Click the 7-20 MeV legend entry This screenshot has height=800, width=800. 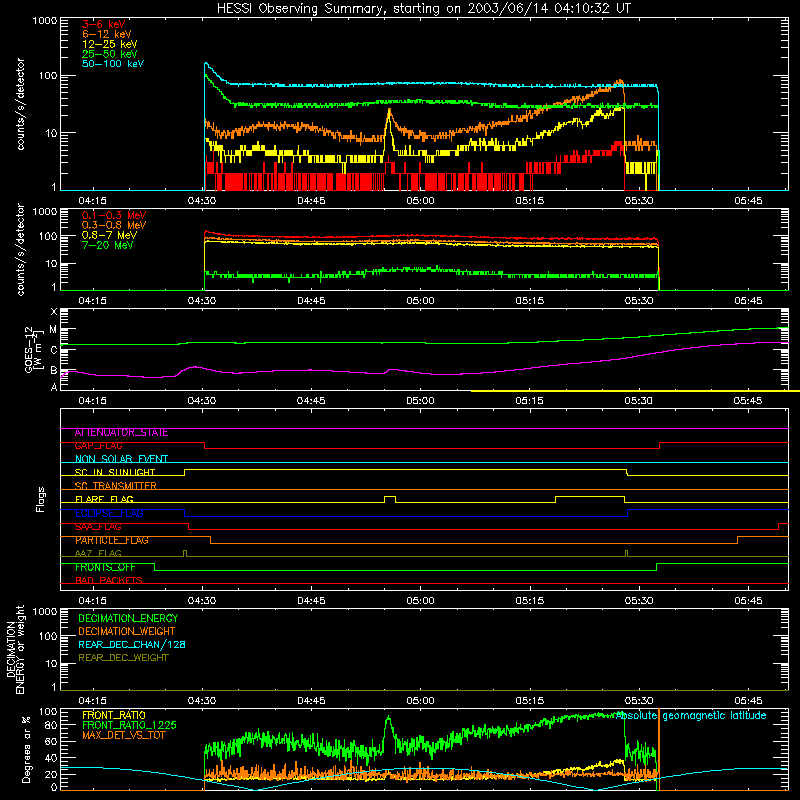coord(107,245)
